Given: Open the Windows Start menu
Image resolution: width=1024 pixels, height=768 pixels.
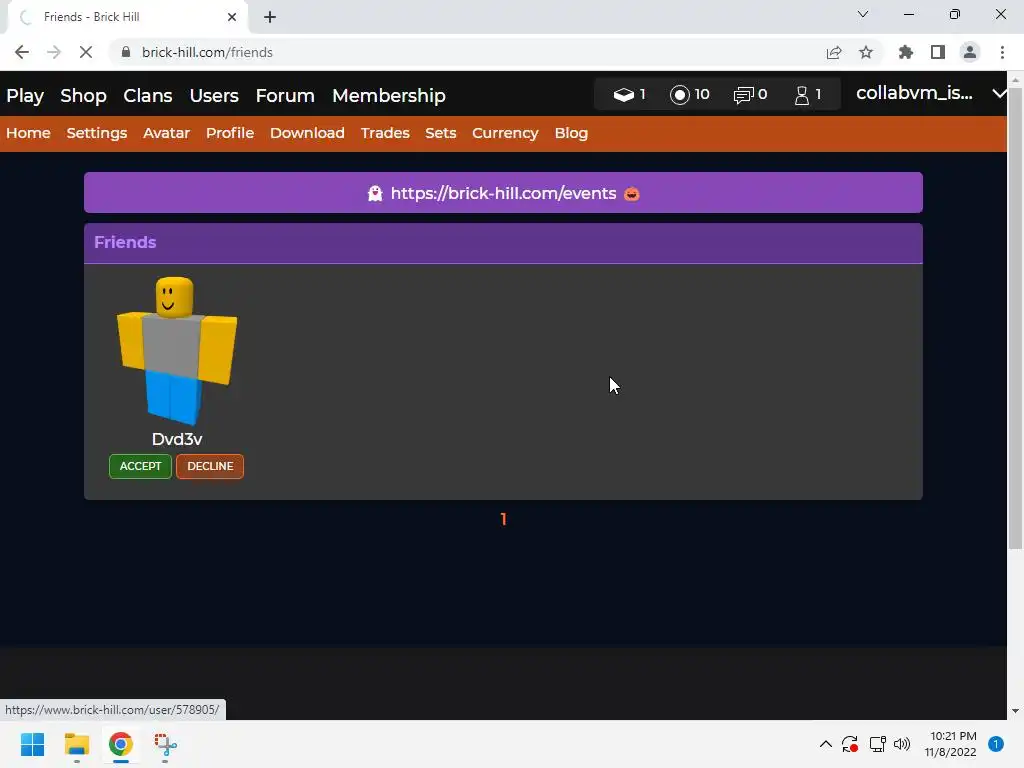Looking at the screenshot, I should pos(32,744).
